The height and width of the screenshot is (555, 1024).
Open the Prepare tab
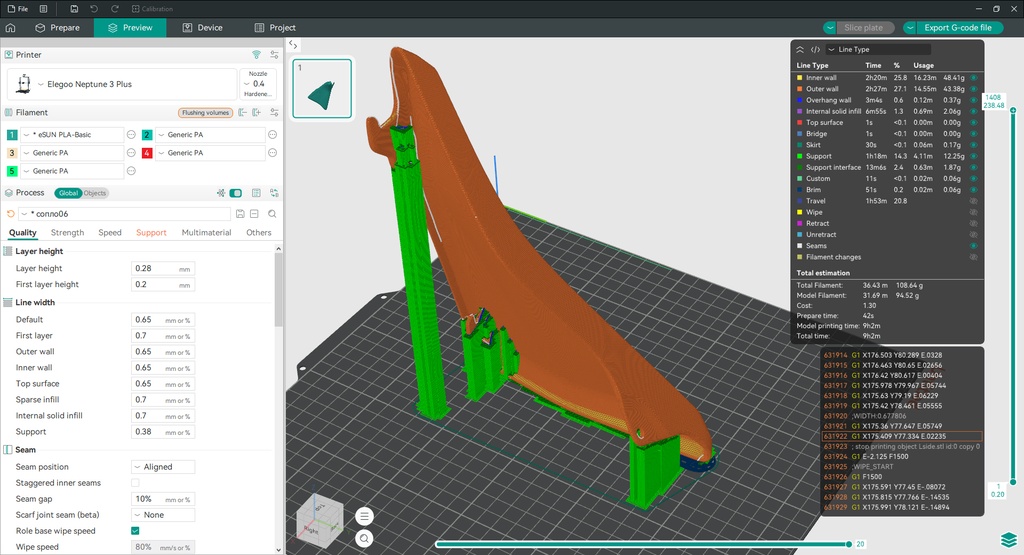(x=58, y=27)
